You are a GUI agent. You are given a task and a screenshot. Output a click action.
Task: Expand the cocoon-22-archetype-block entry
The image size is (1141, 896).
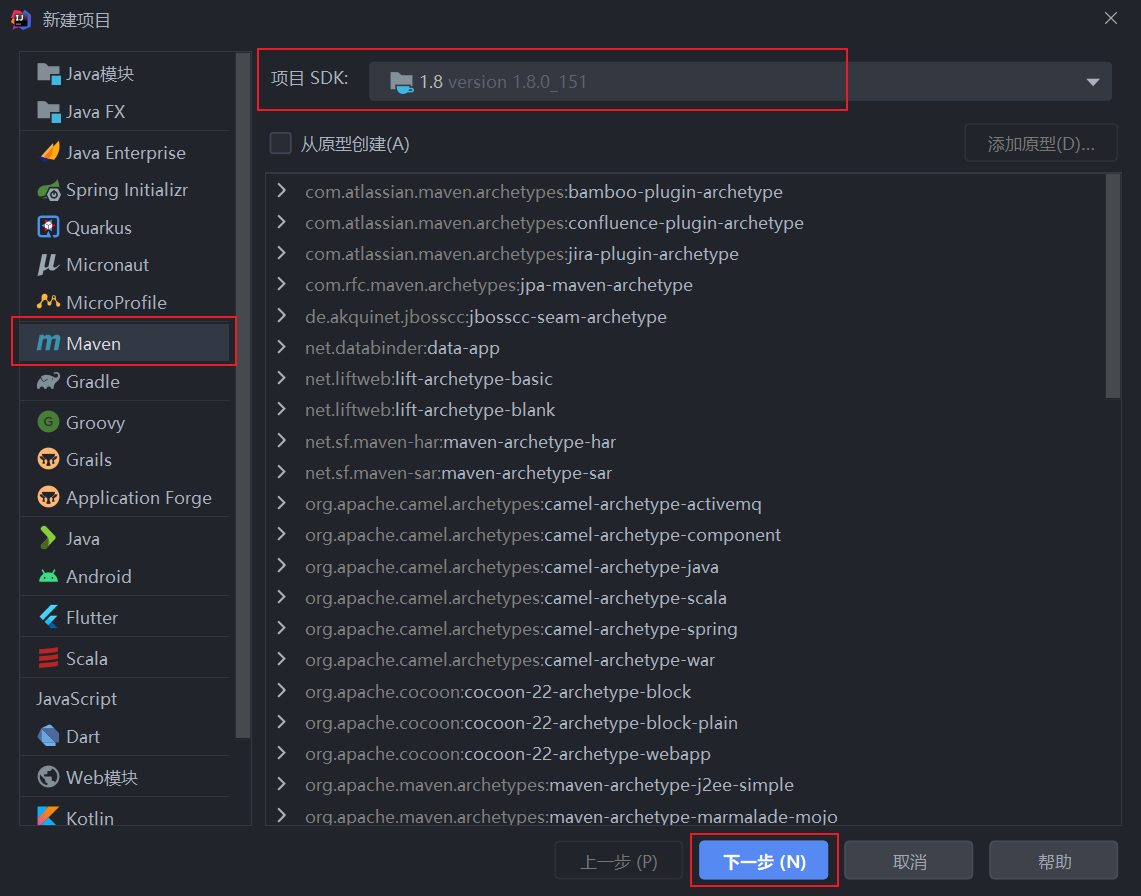tap(282, 691)
